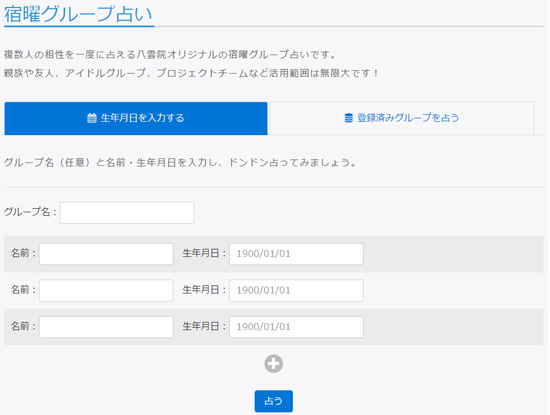Click the first row 名前 label

click(23, 253)
